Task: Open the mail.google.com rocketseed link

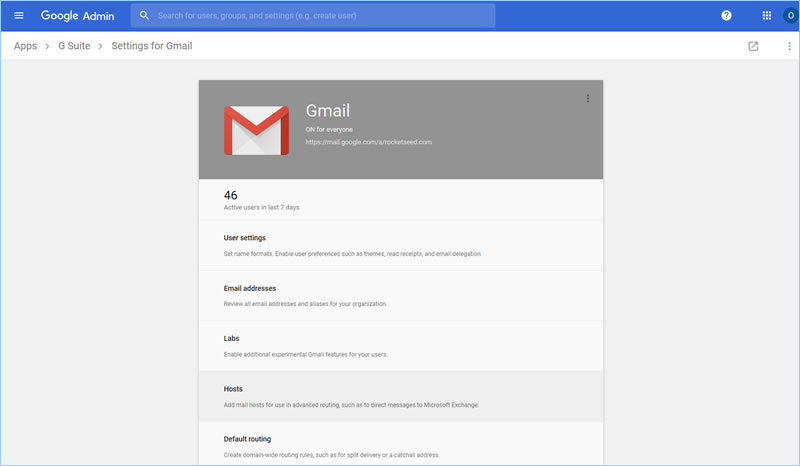Action: tap(369, 142)
